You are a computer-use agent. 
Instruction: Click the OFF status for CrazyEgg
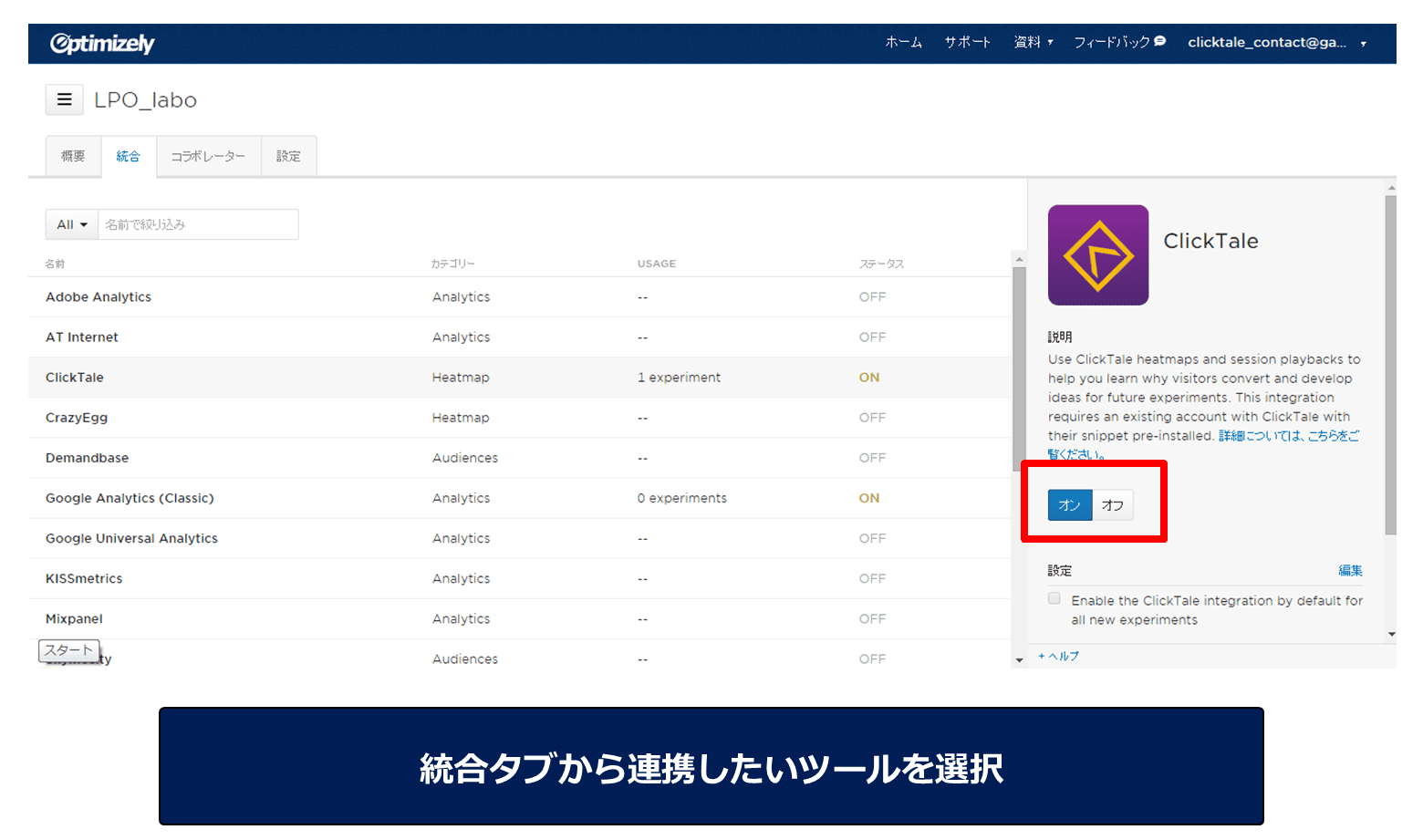[872, 418]
